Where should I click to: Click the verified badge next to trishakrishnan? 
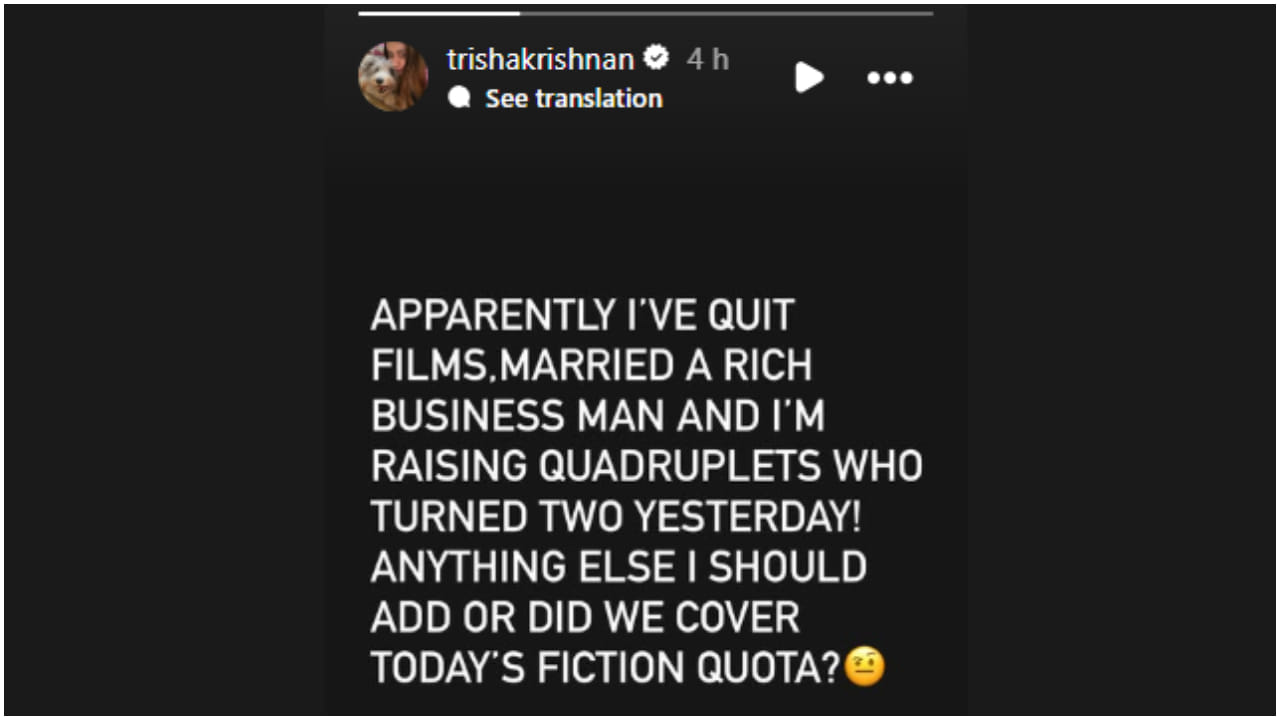pos(655,58)
